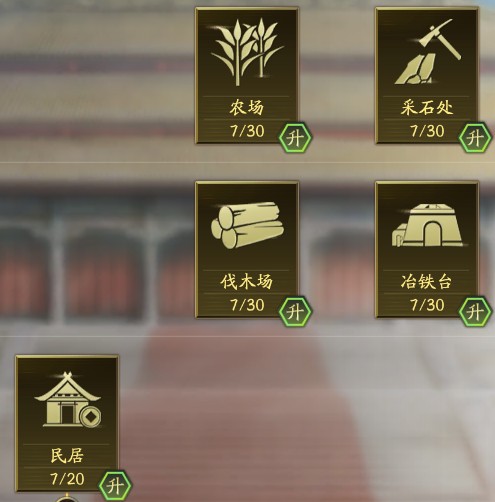Screen dimensions: 495x502
Task: Upgrade 伐木场 via its green 升 hexagon
Action: tap(295, 312)
